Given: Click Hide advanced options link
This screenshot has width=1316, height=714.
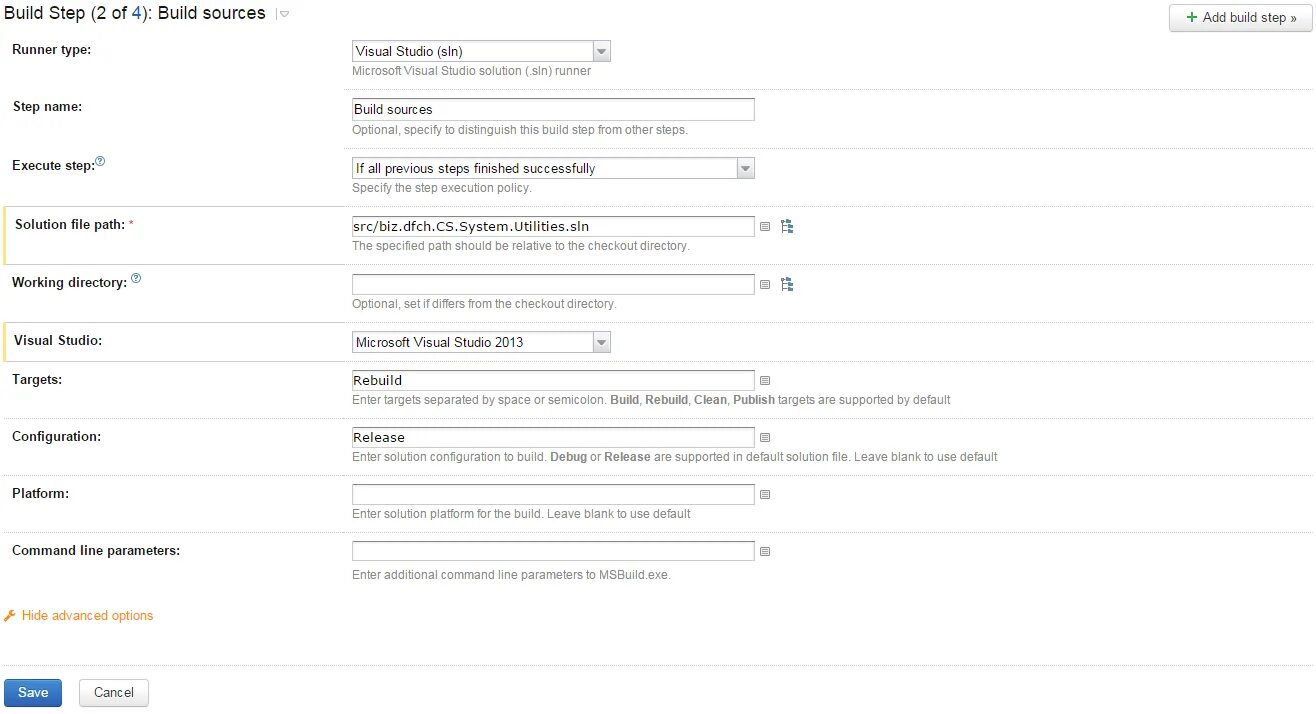Looking at the screenshot, I should click(87, 616).
